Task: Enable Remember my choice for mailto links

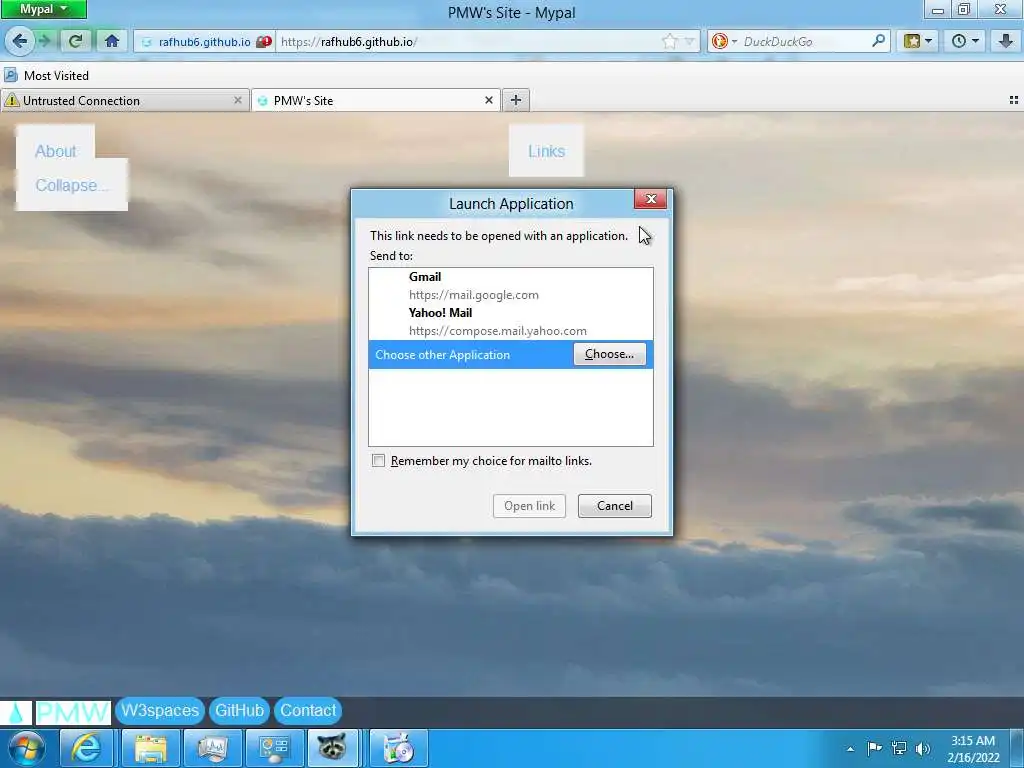Action: [x=378, y=460]
